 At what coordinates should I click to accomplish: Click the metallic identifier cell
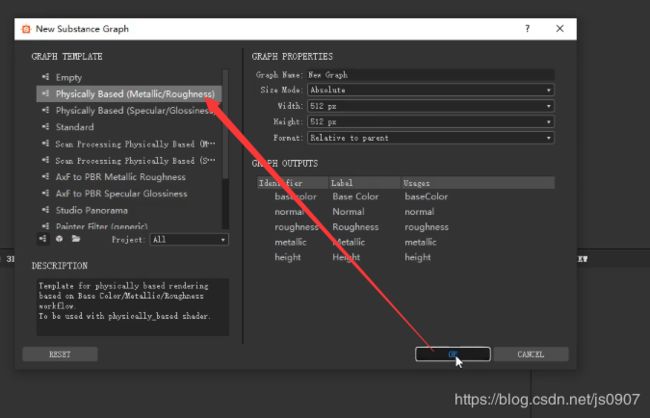click(290, 242)
